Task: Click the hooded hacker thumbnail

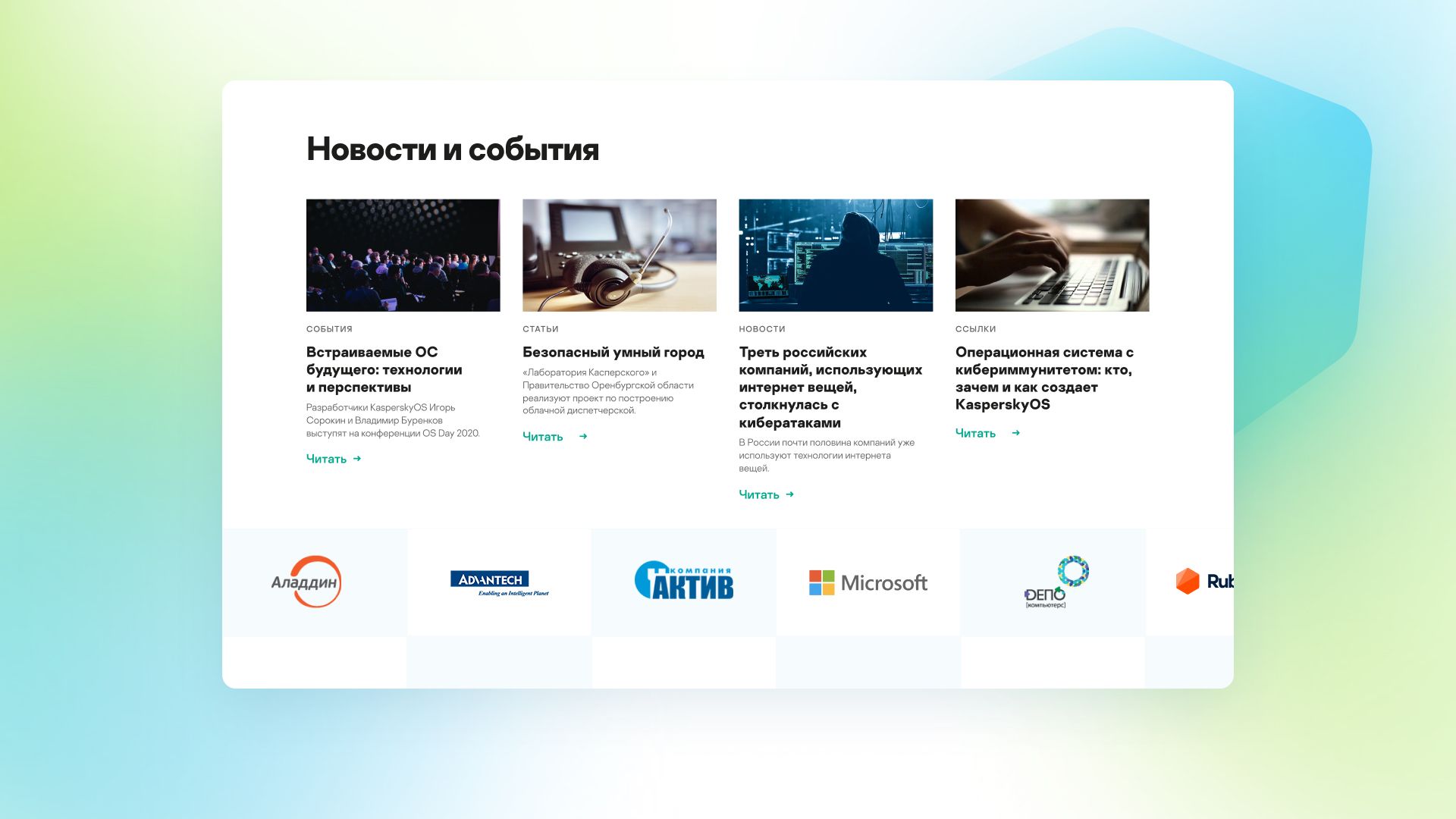Action: 836,256
